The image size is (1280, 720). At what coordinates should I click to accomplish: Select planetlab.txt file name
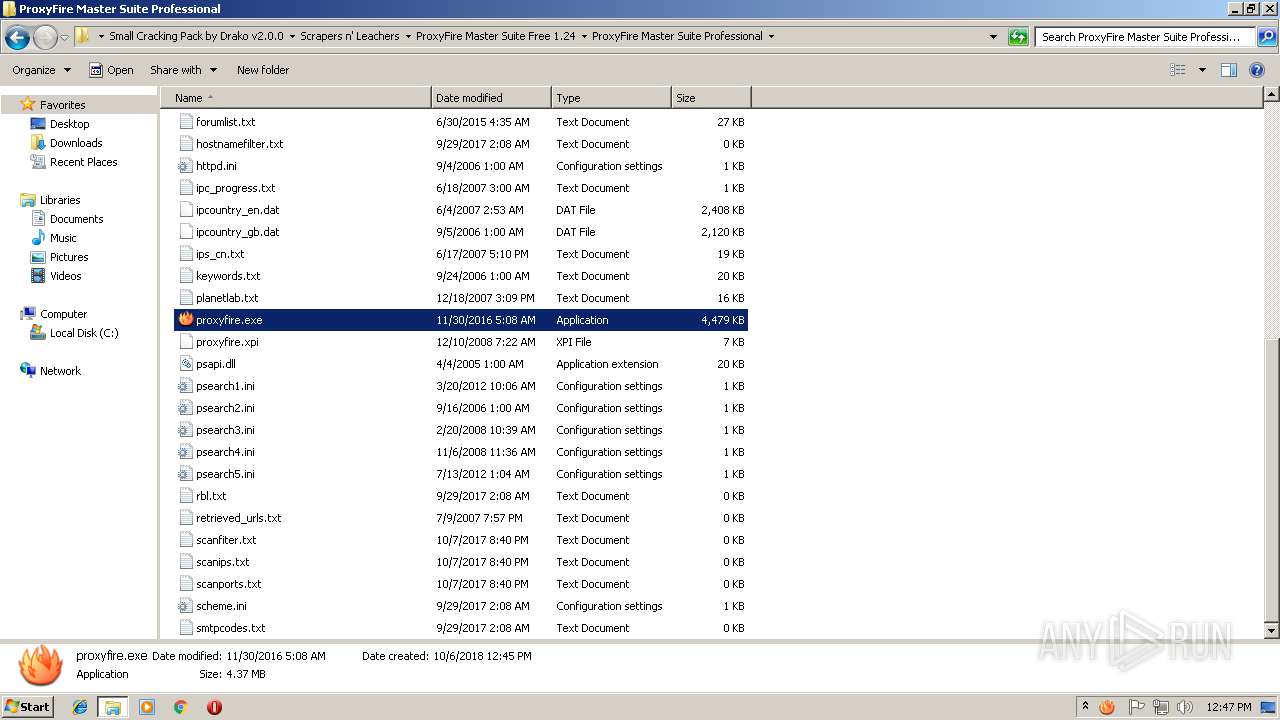point(227,298)
